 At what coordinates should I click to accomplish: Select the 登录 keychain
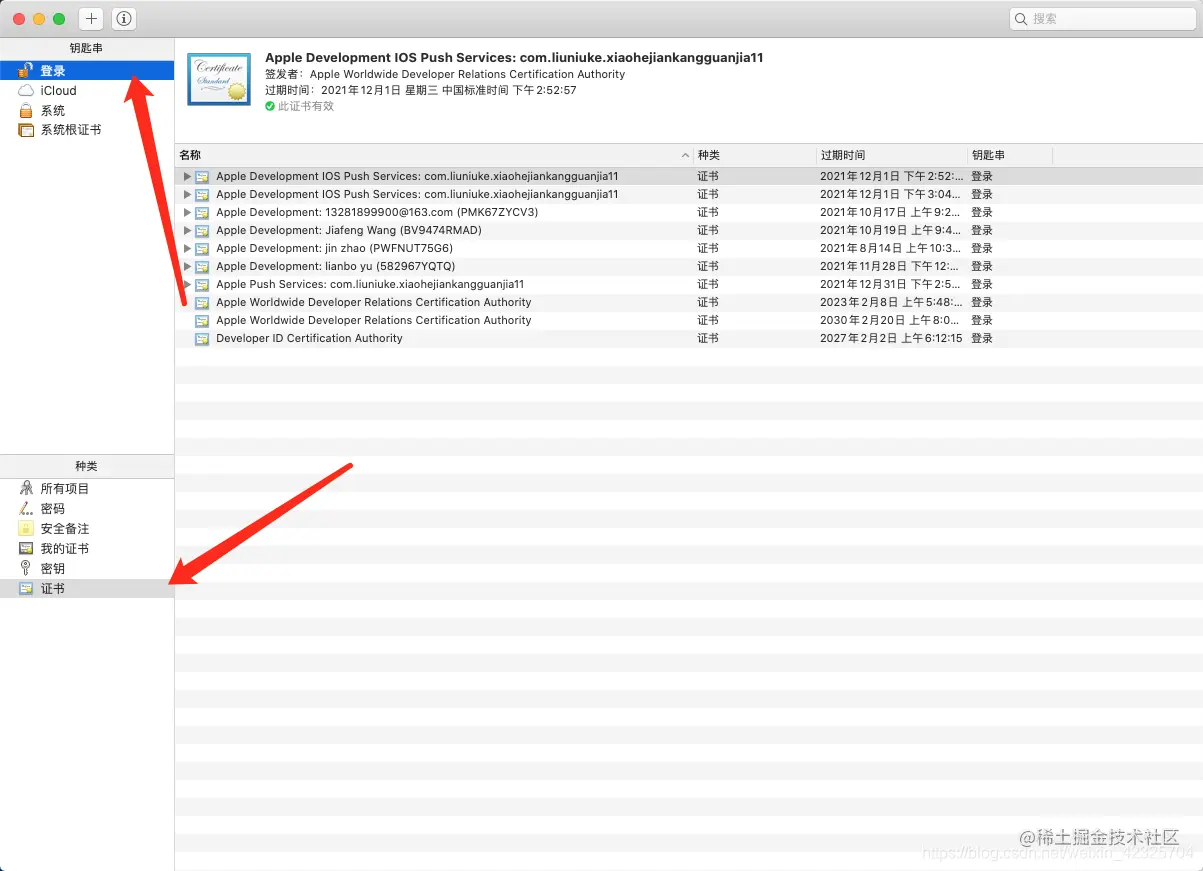click(87, 70)
